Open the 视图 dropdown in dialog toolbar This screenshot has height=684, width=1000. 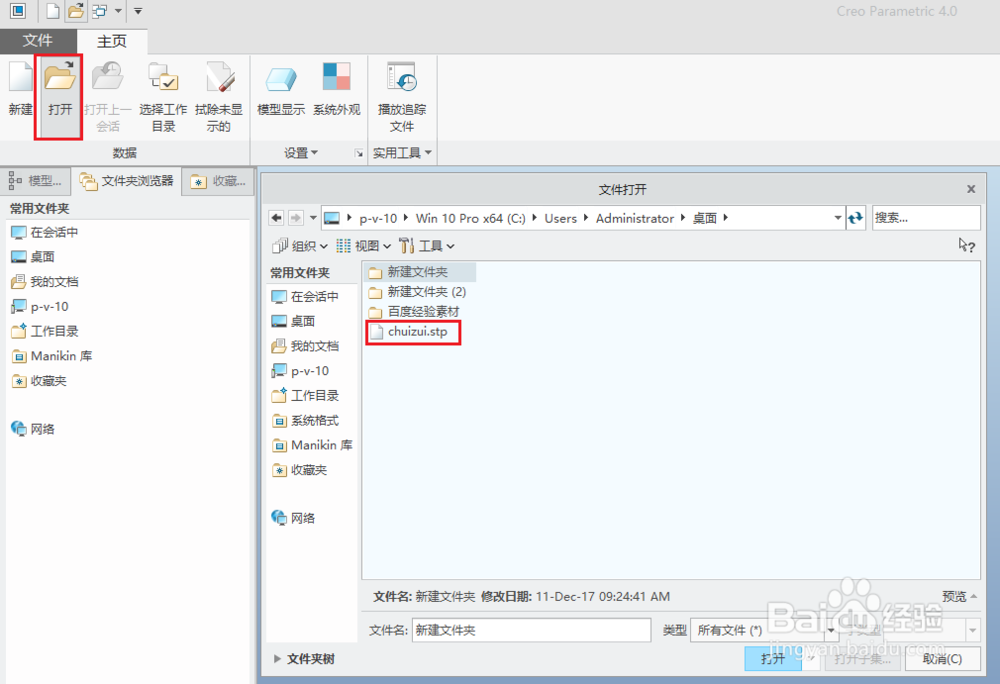point(364,246)
